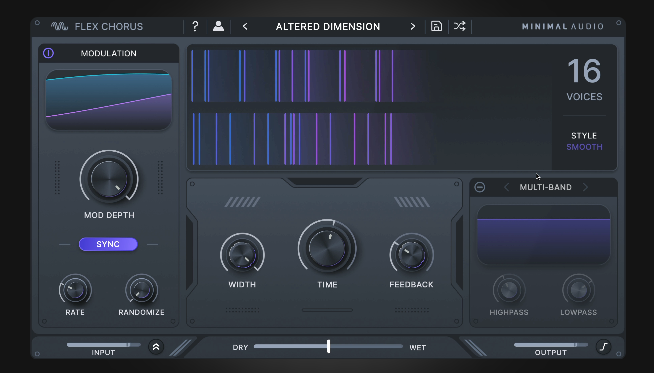The image size is (654, 373).
Task: Click the MODULATION header text
Action: pyautogui.click(x=108, y=53)
